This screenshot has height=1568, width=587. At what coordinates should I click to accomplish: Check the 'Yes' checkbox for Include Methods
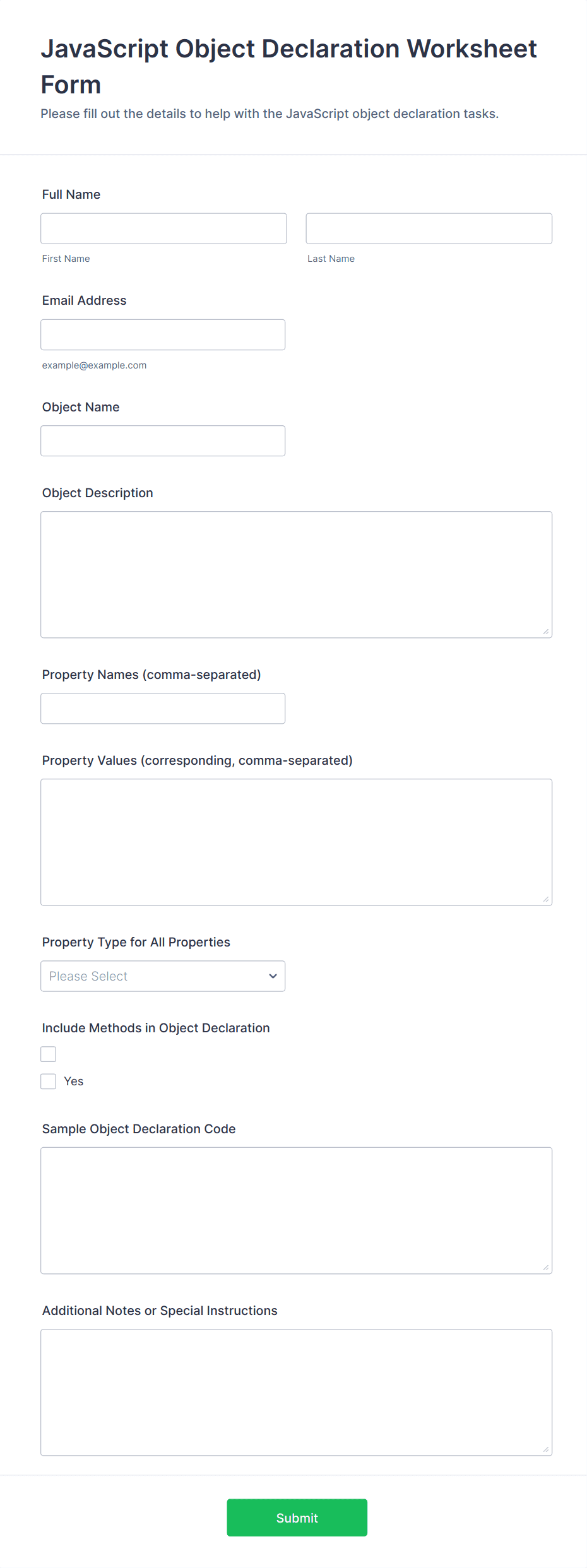click(x=49, y=1082)
